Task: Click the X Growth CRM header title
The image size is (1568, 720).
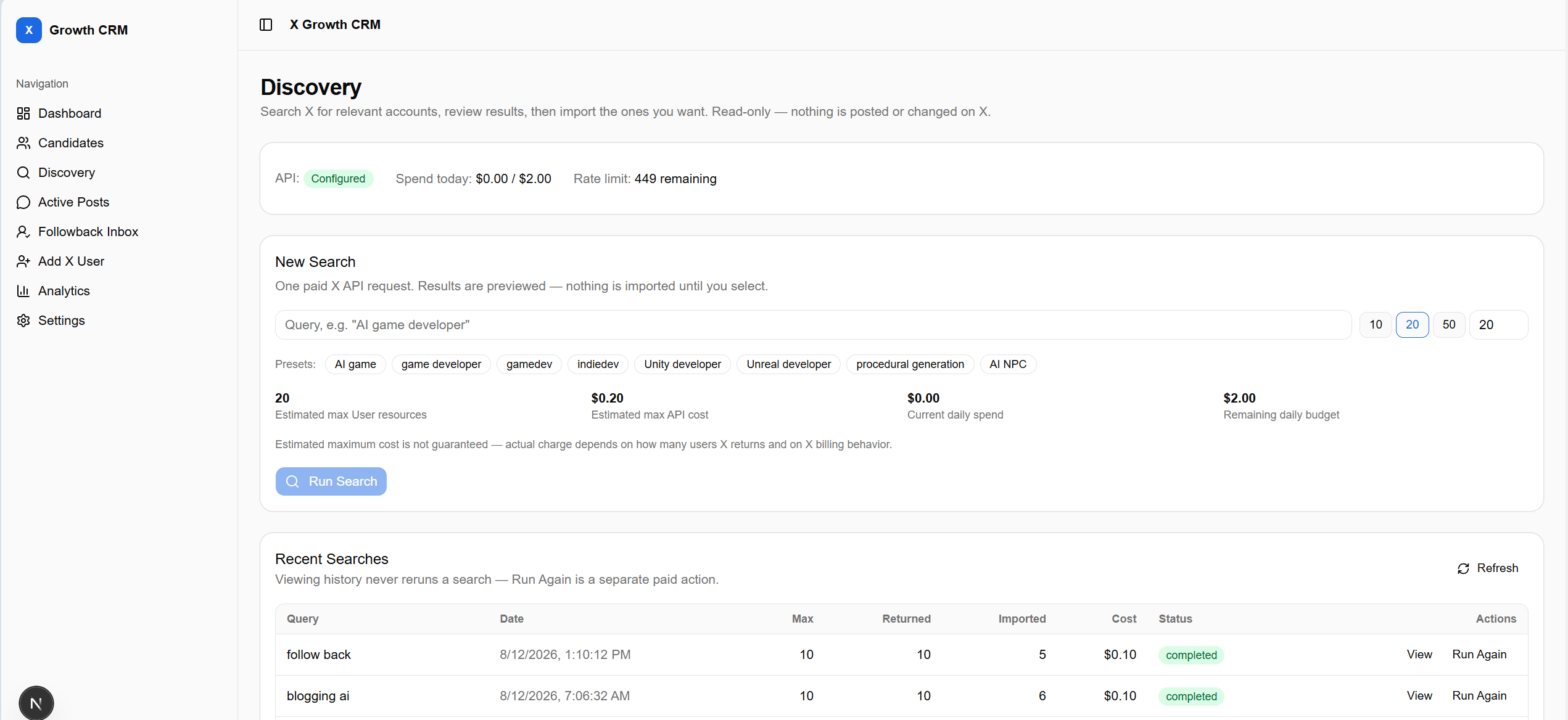Action: tap(335, 25)
